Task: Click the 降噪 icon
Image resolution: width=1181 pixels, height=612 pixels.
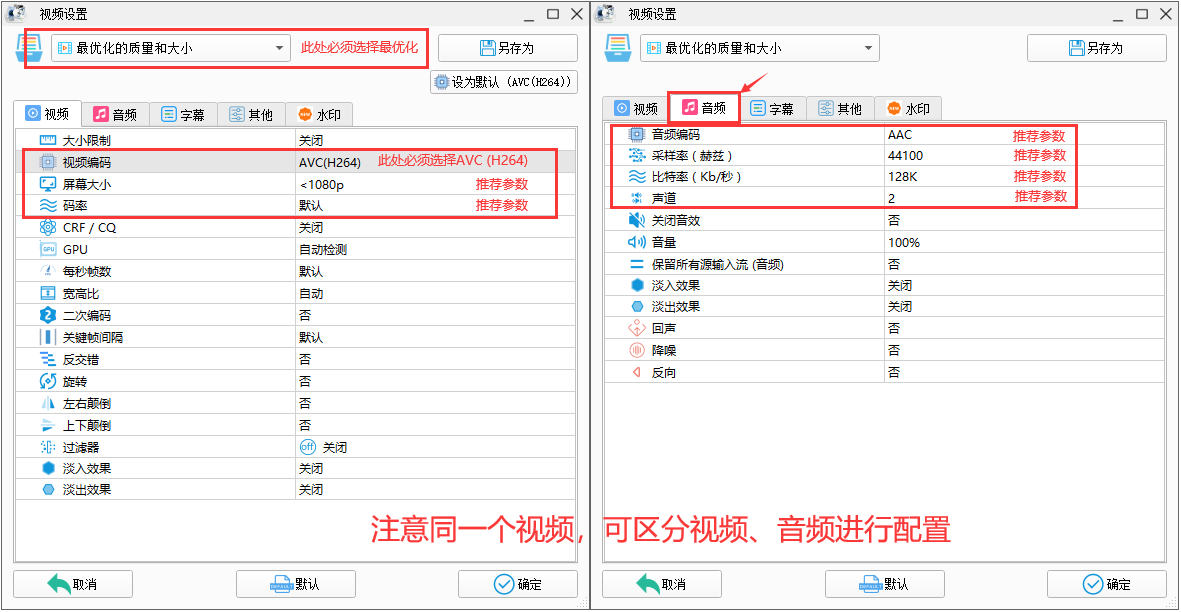Action: tap(637, 350)
